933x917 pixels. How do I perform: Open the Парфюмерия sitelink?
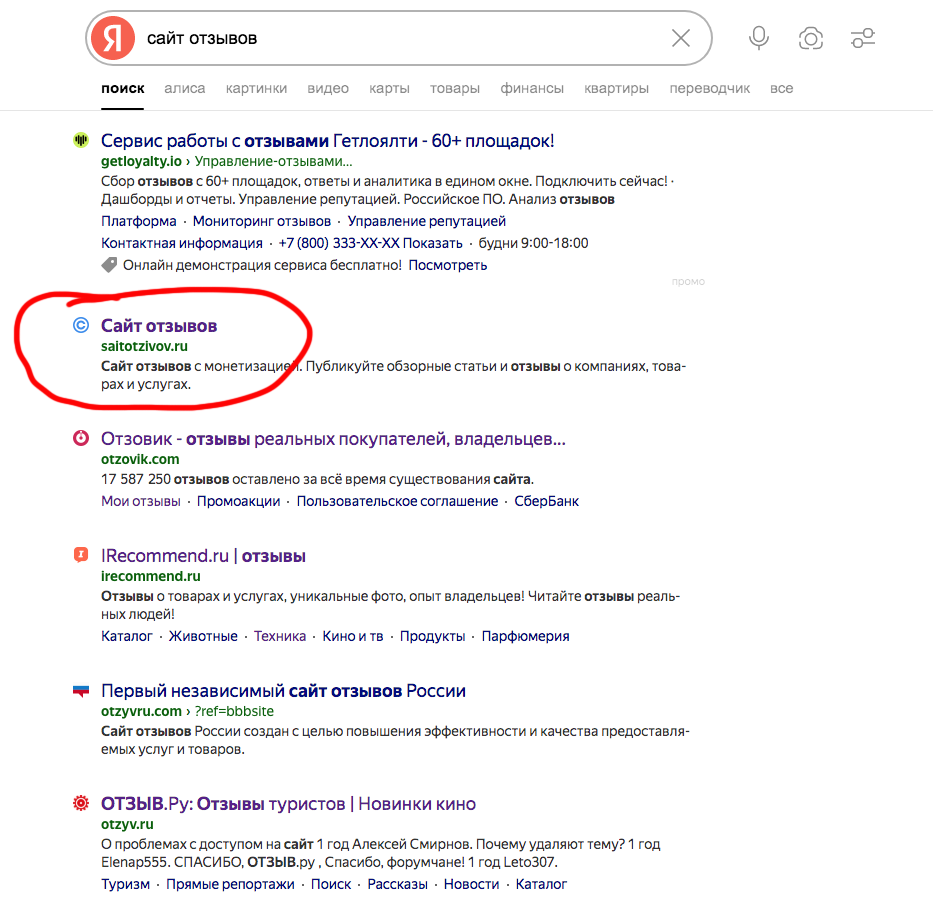(525, 636)
